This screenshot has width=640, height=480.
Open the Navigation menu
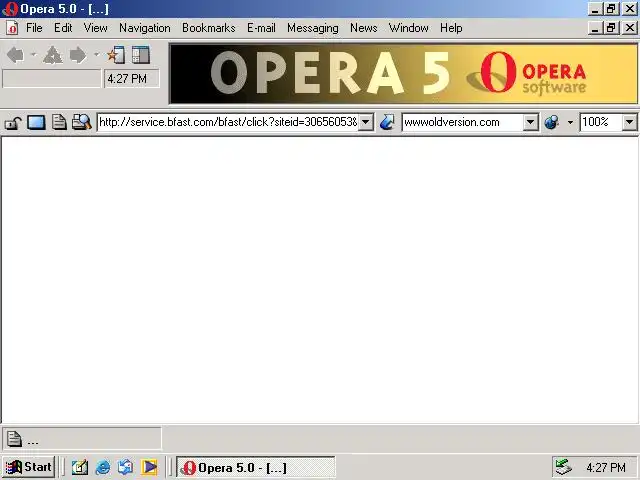pos(145,28)
